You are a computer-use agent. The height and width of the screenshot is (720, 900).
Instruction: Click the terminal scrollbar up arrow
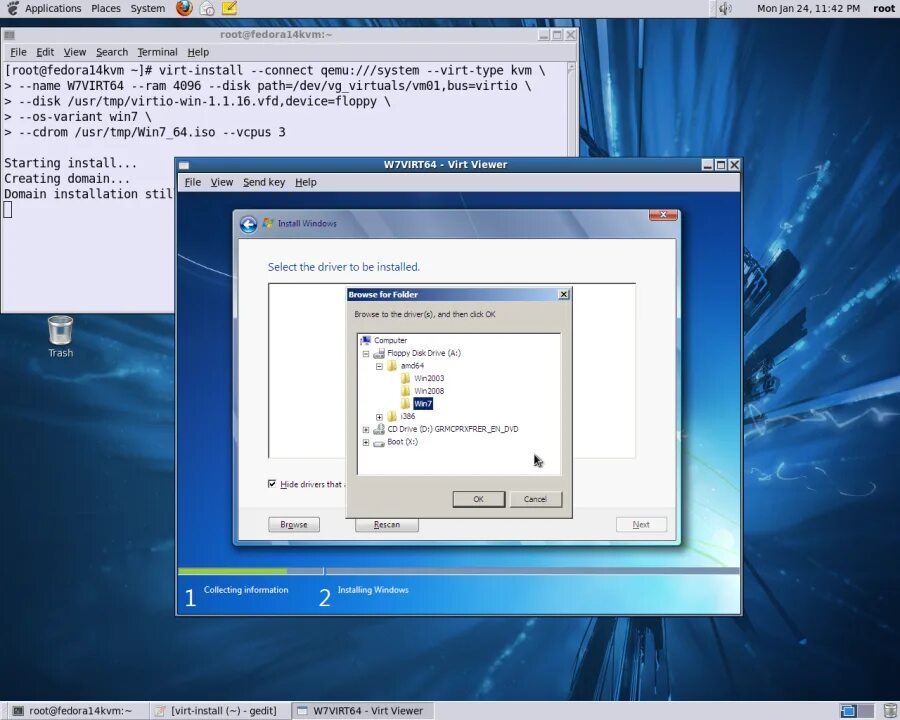coord(571,68)
